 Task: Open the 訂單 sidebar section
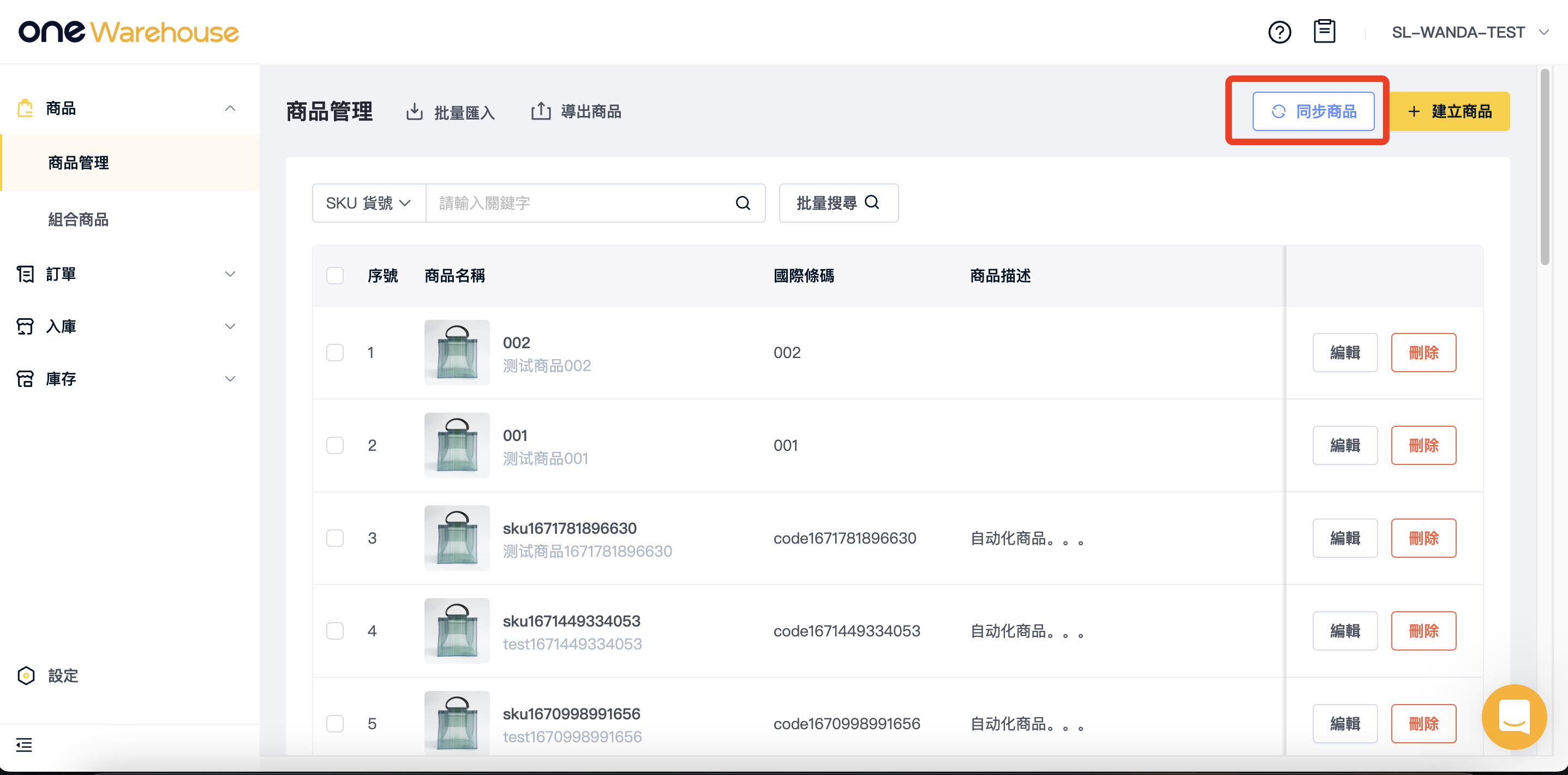click(130, 274)
